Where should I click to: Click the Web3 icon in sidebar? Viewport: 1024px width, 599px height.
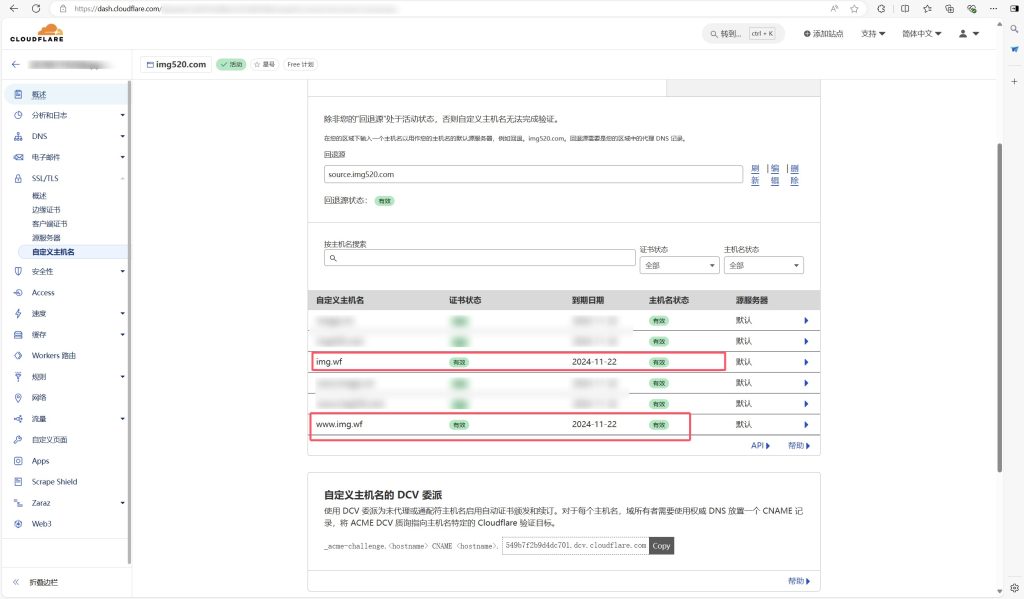(18, 524)
